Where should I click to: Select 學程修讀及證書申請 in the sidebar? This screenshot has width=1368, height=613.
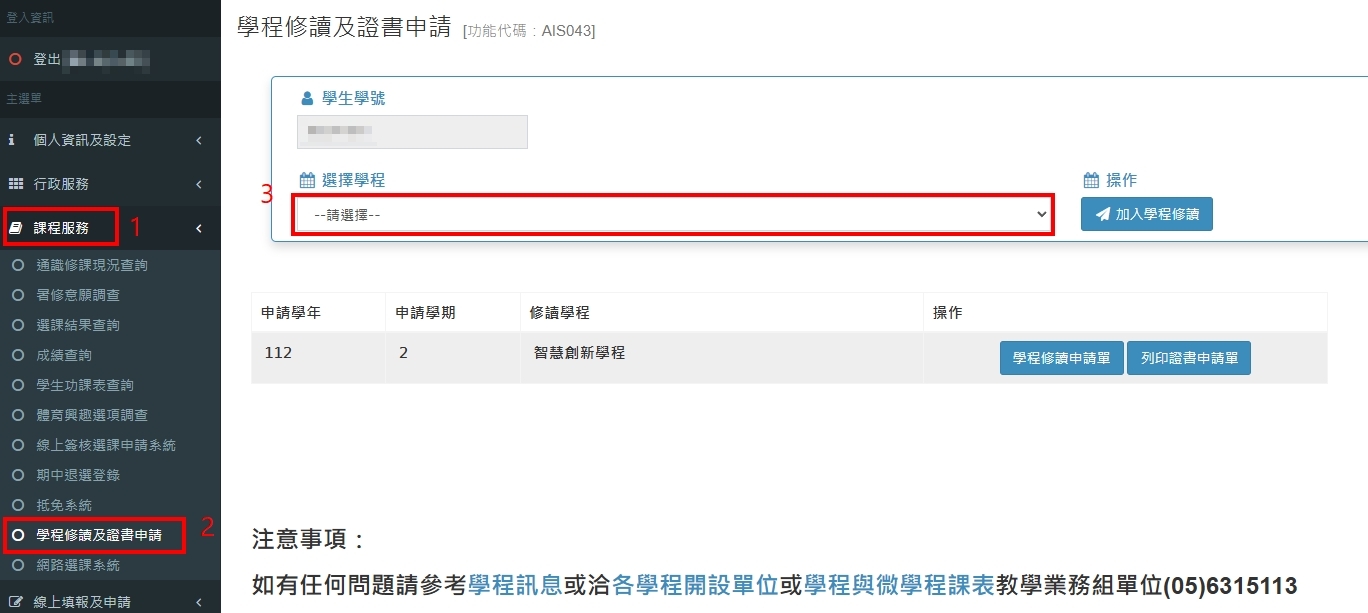coord(98,535)
